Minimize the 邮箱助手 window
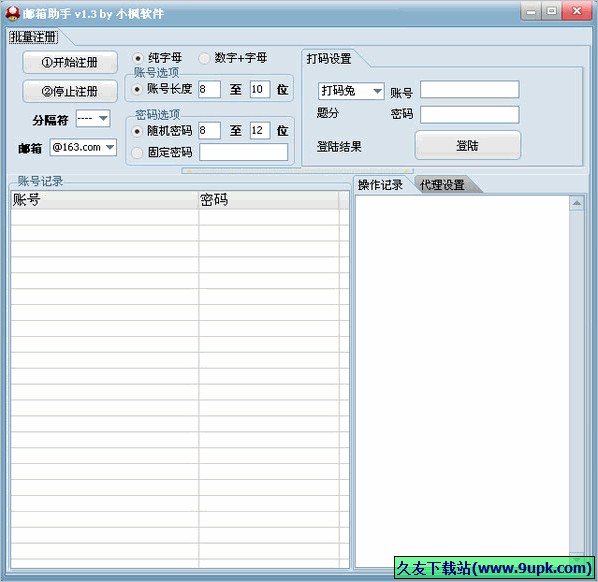Image resolution: width=598 pixels, height=582 pixels. [531, 11]
